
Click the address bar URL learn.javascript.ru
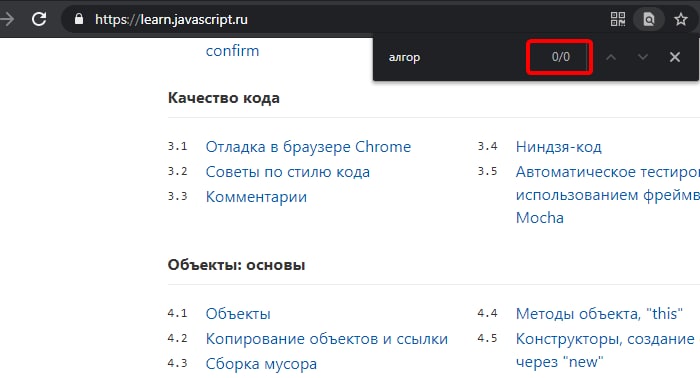click(171, 19)
